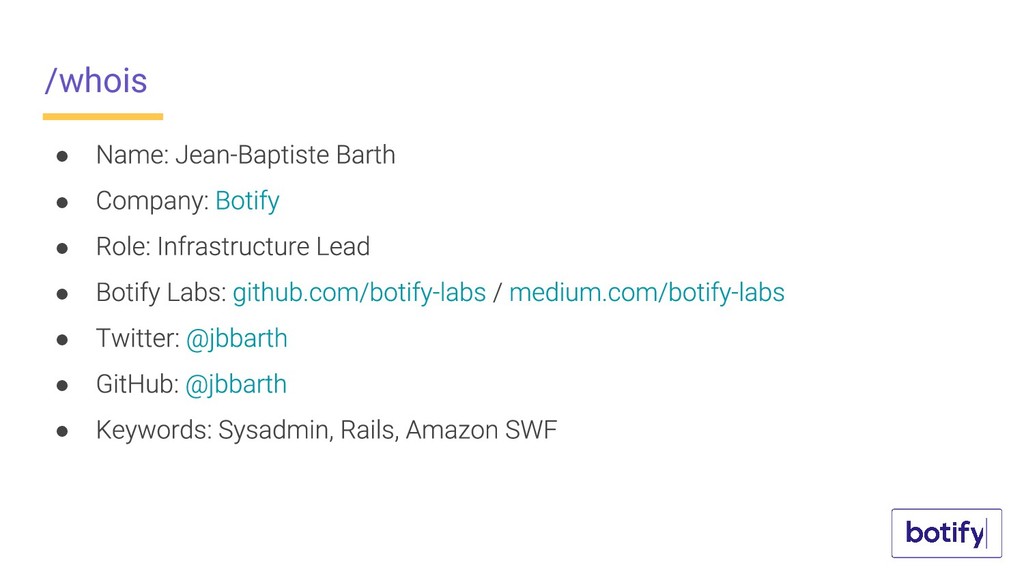Screen dimensions: 1024x576
Task: Click the Role: Infrastructure Lead text
Action: 233,247
